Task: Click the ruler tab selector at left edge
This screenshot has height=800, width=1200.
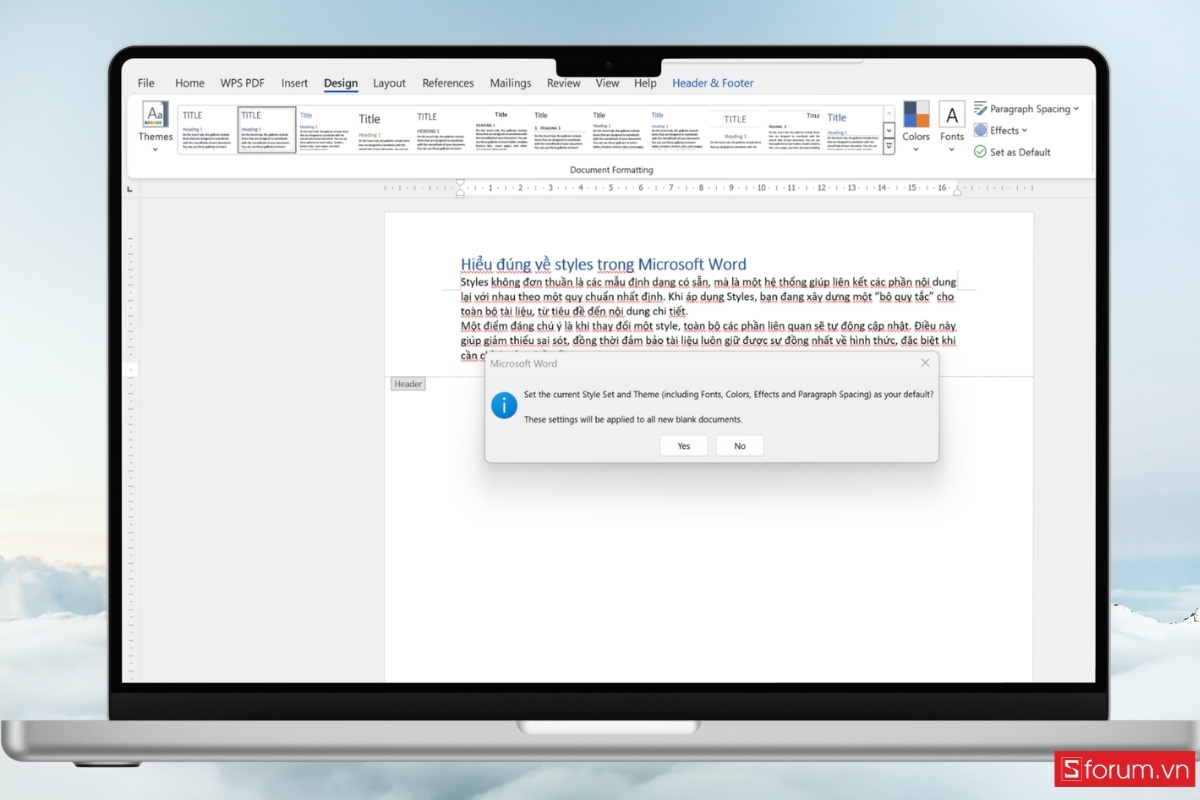Action: coord(131,189)
